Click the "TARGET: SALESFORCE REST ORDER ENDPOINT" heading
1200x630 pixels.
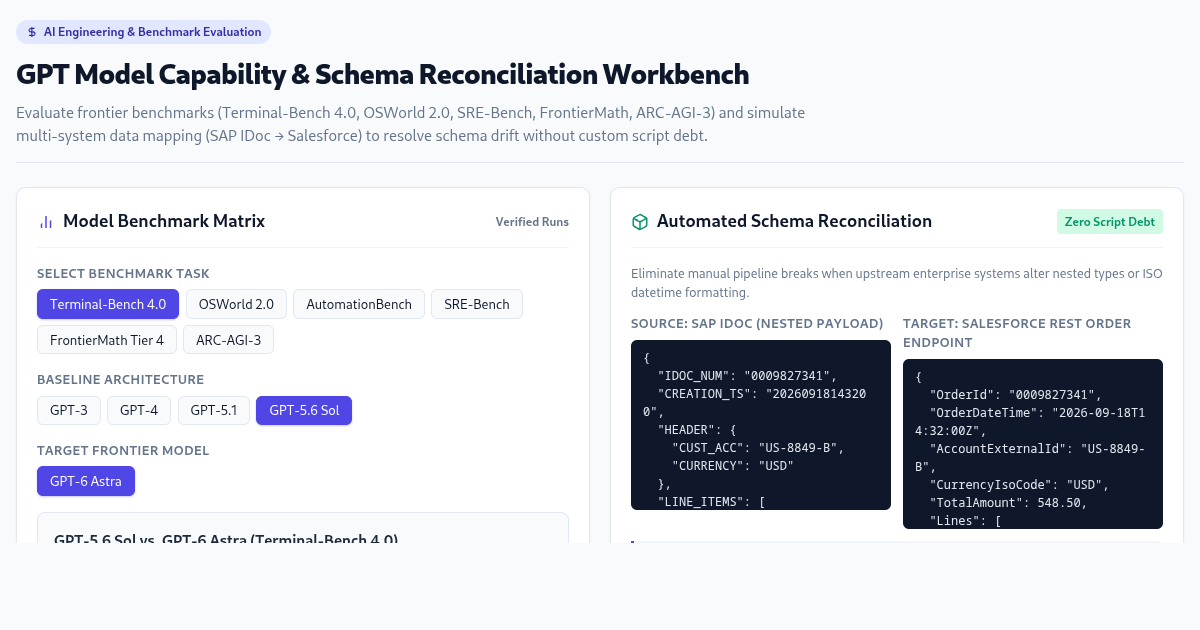coord(1017,333)
